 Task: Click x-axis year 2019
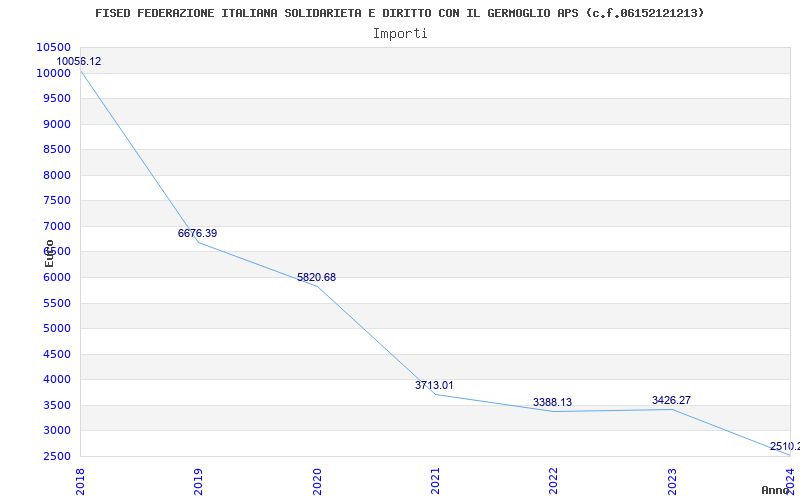(198, 481)
